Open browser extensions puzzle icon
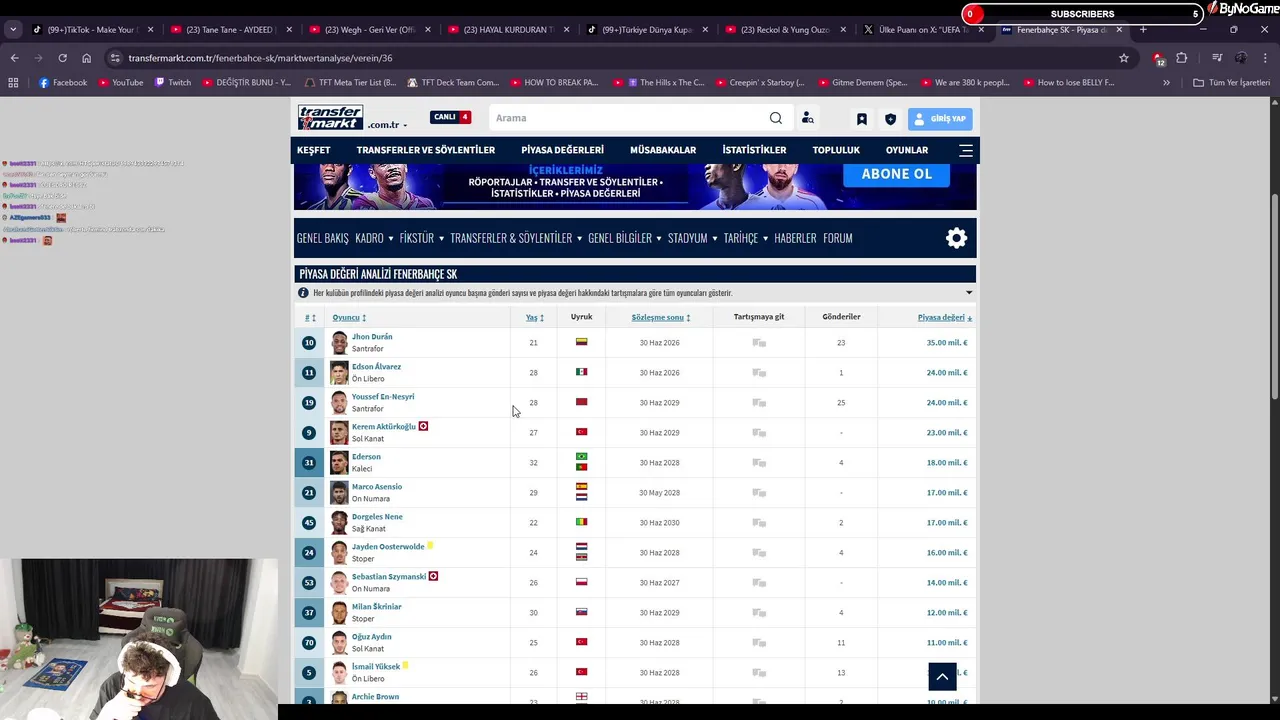The height and width of the screenshot is (720, 1280). (x=1181, y=58)
